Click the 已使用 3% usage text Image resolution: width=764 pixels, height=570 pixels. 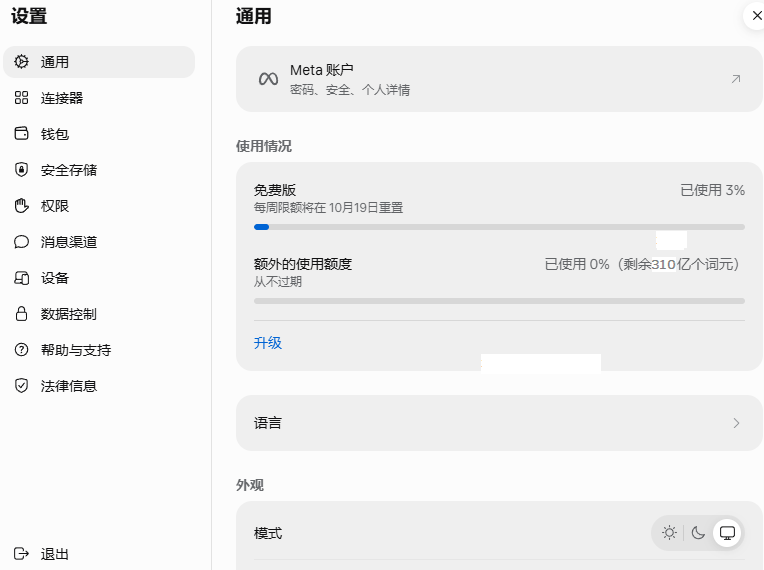(x=712, y=190)
